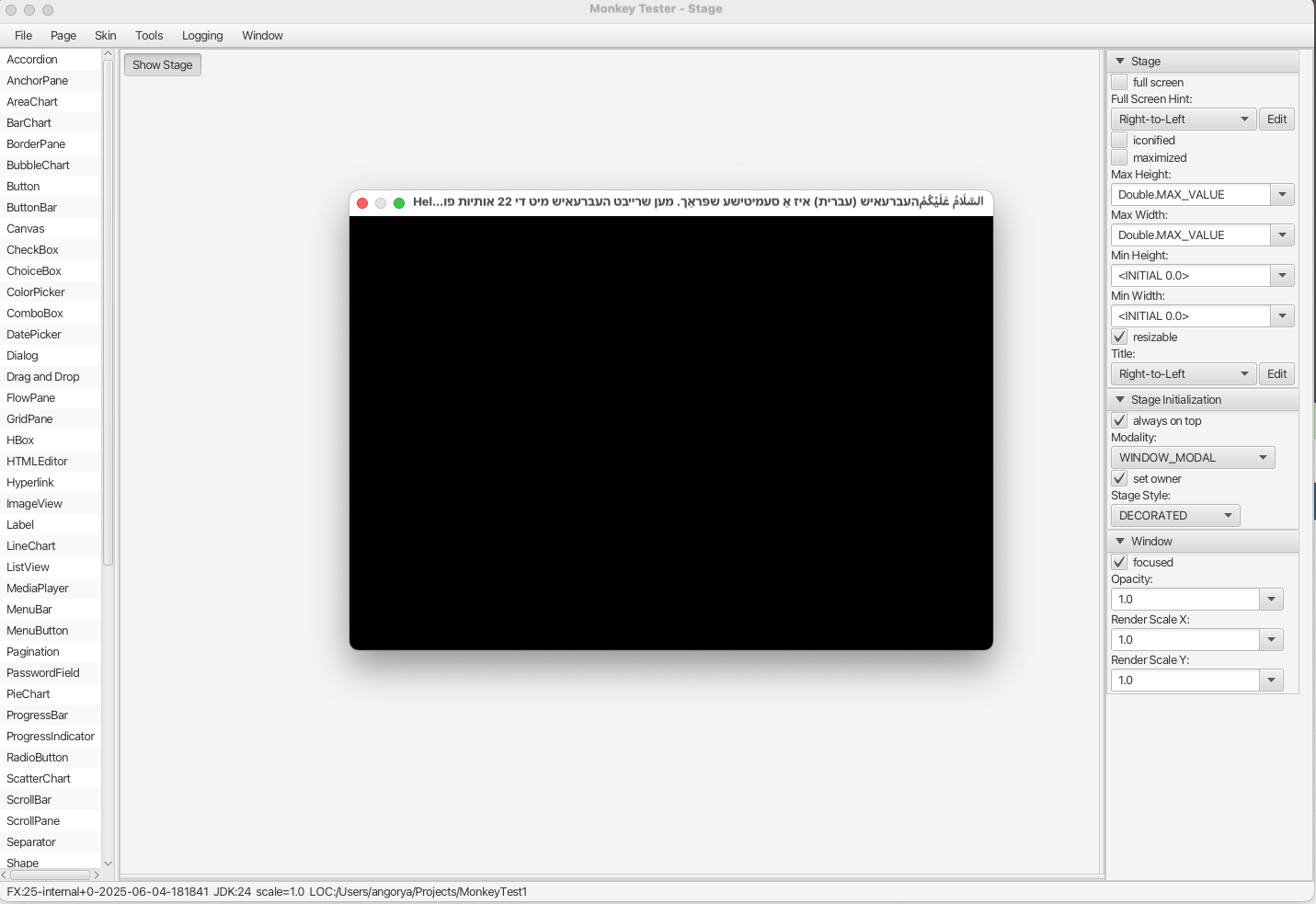
Task: Collapse the Stage section disclosure triangle
Action: click(1120, 62)
